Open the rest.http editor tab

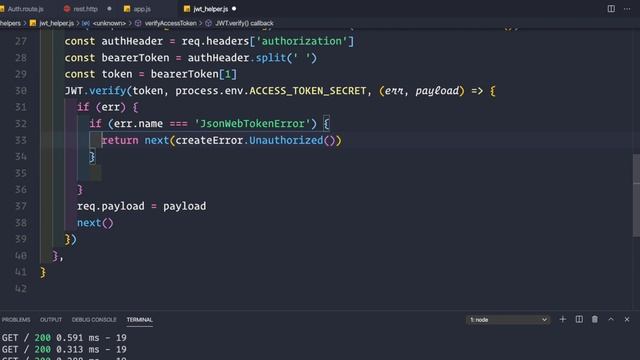pos(85,9)
